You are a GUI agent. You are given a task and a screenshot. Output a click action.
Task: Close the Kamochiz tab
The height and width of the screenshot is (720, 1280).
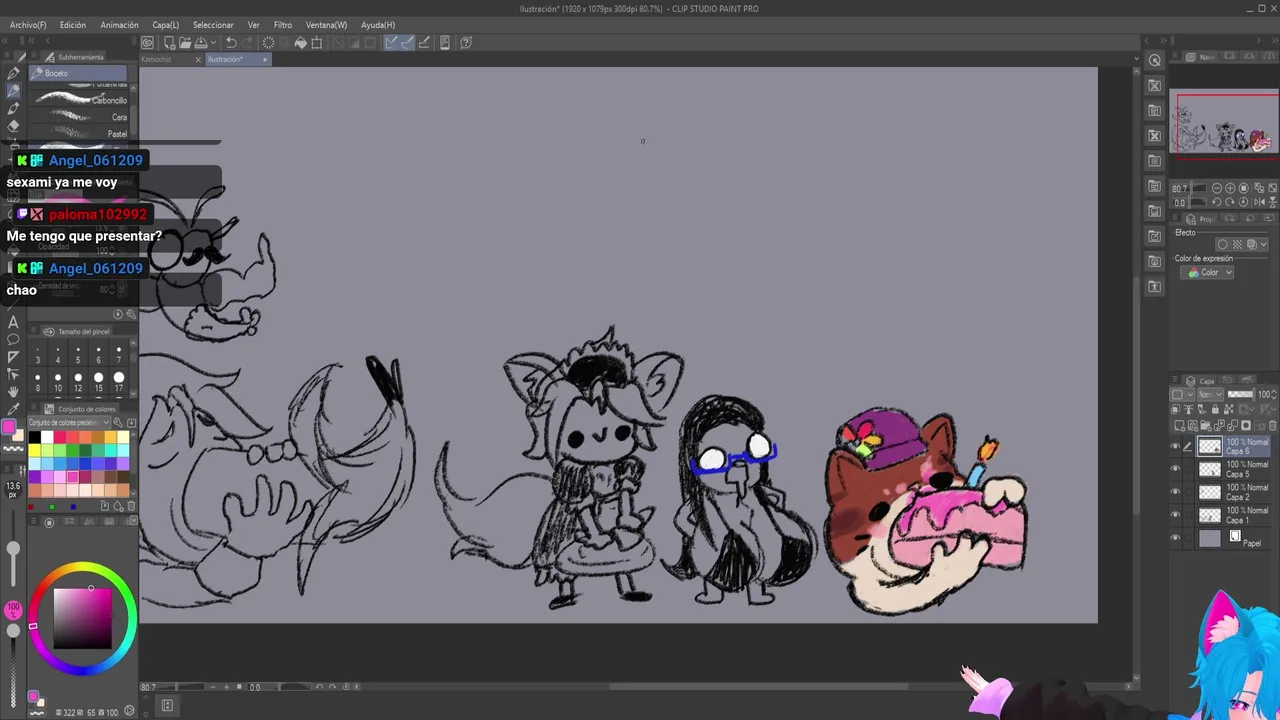click(198, 59)
